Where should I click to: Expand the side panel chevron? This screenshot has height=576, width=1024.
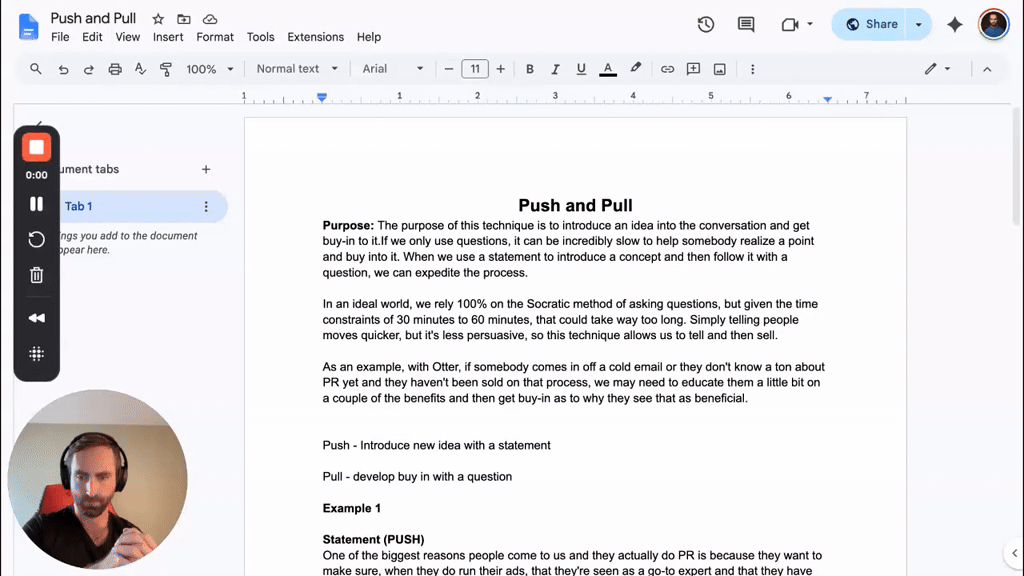(x=1014, y=553)
